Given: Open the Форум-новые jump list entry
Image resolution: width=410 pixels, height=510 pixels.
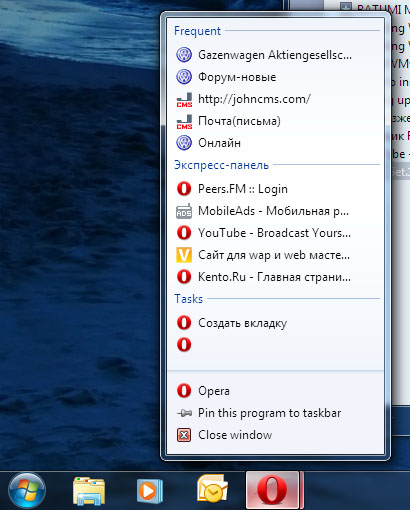Looking at the screenshot, I should tap(275, 77).
